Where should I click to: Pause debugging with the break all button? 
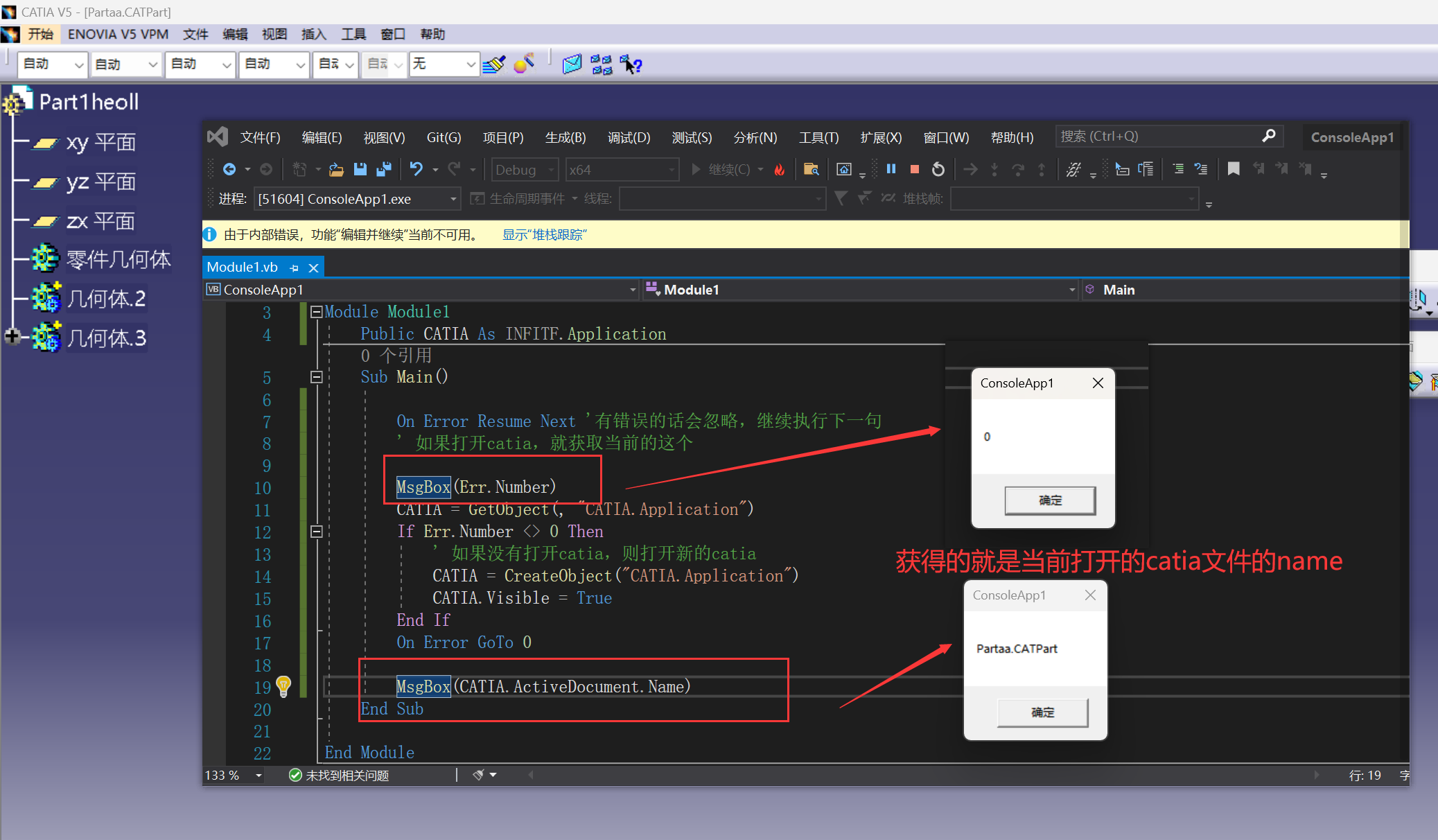pos(891,169)
